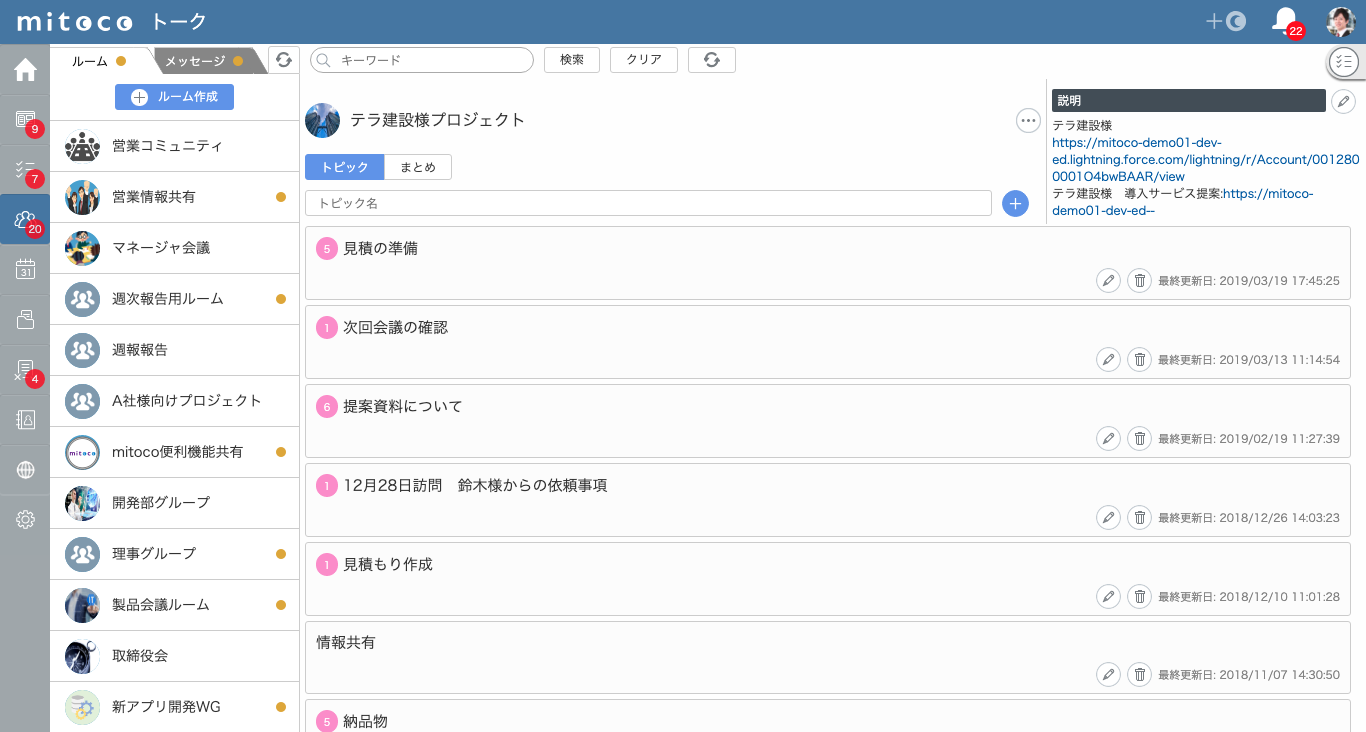Open the ToDo icon with badge 7

coord(25,170)
